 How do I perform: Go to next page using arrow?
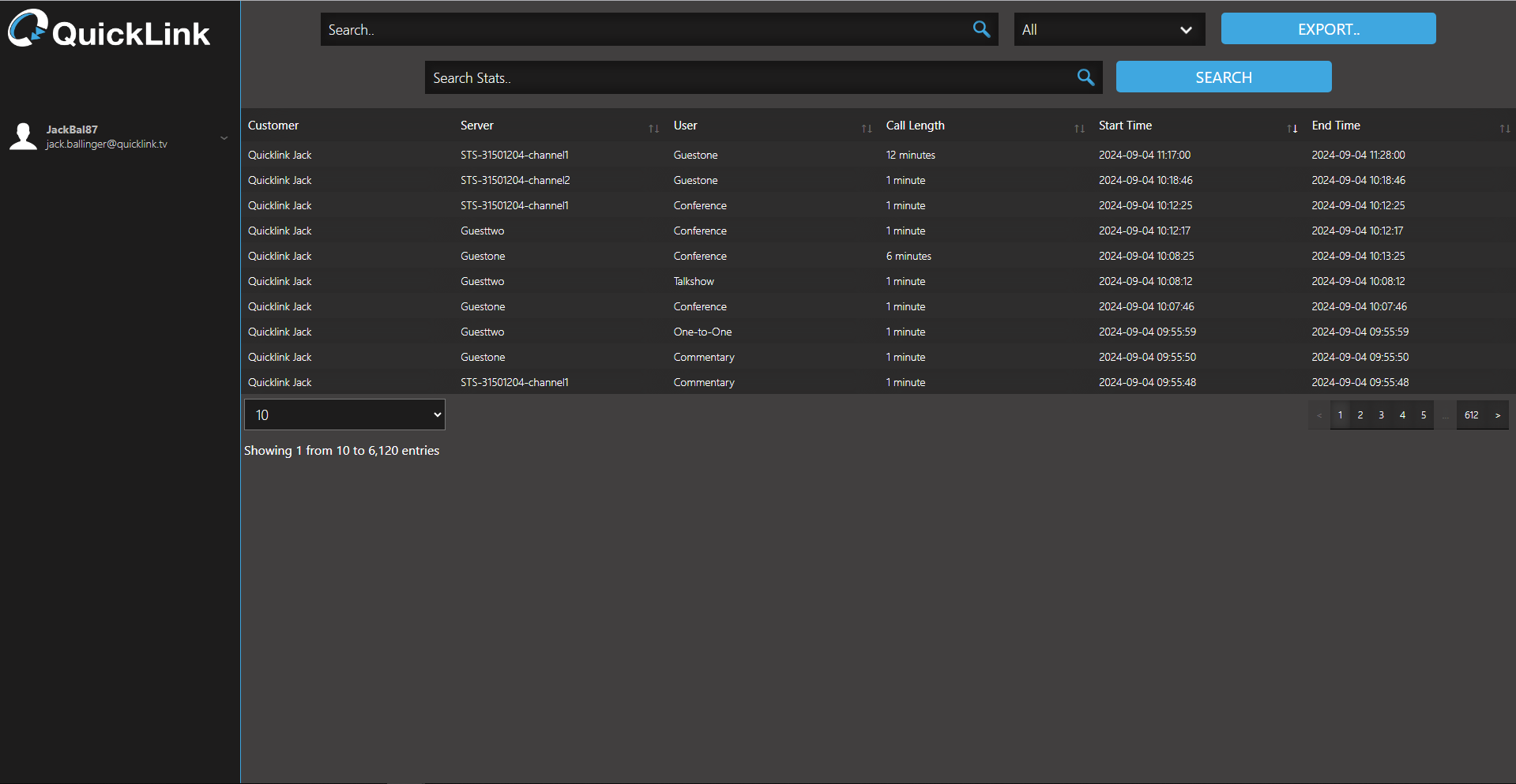(1497, 415)
